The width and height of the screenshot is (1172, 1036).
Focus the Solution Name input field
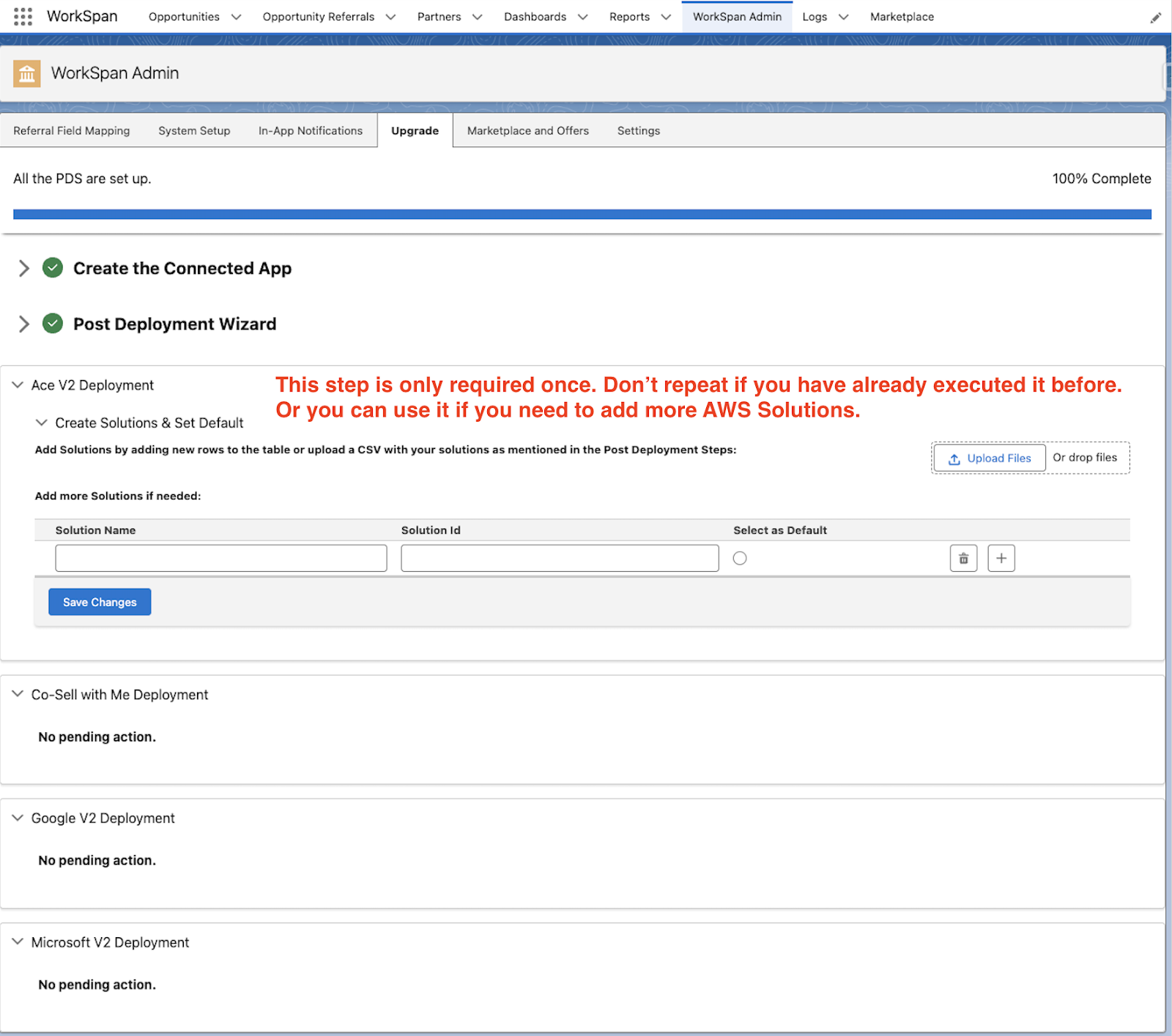coord(221,558)
